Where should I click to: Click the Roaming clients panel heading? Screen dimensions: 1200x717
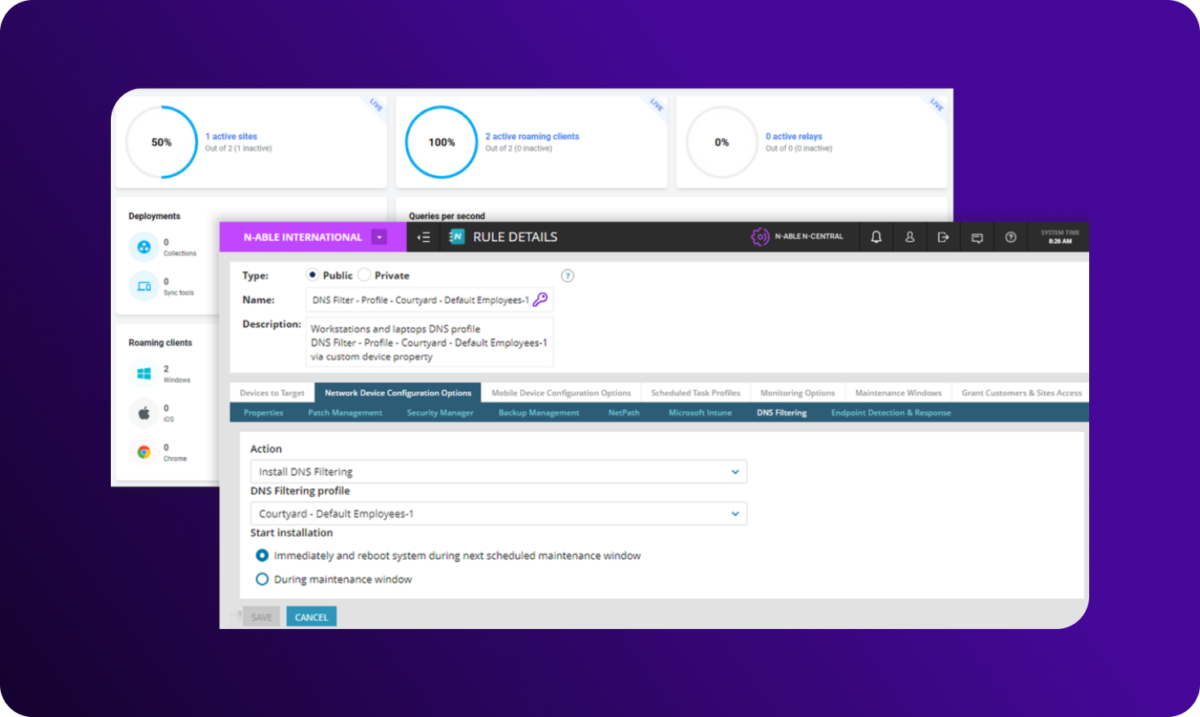tap(160, 342)
